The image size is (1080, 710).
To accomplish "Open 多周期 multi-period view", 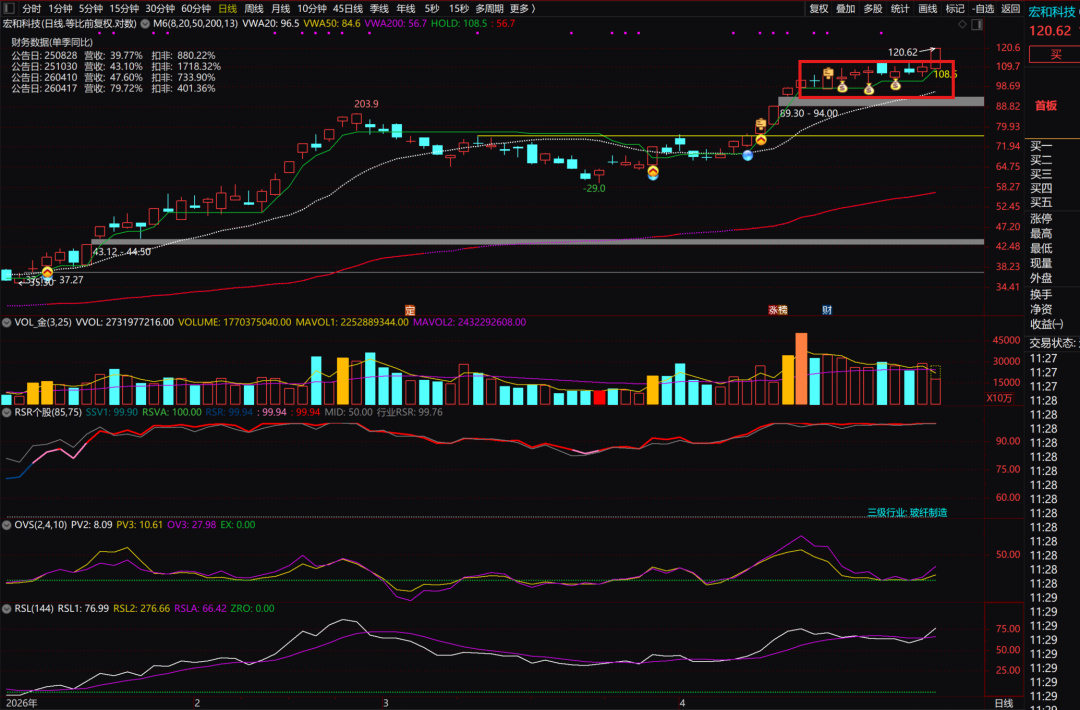I will [x=489, y=8].
